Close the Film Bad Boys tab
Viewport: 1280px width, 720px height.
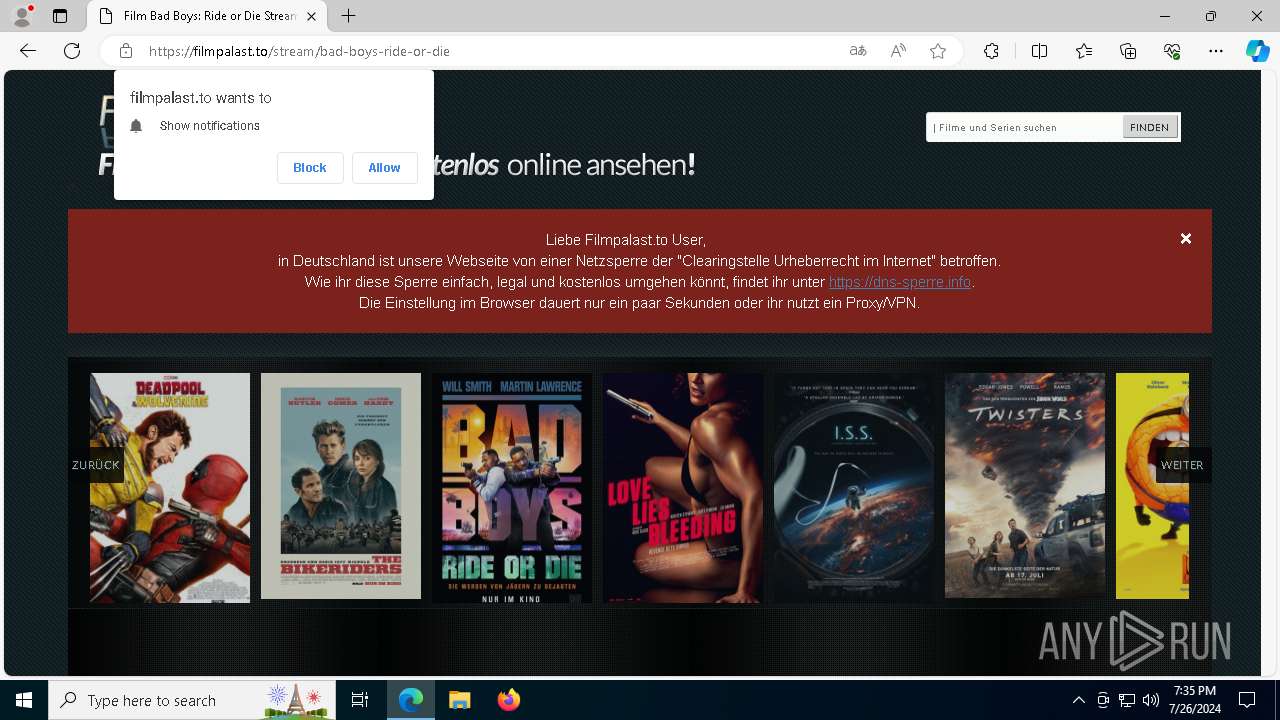(311, 16)
